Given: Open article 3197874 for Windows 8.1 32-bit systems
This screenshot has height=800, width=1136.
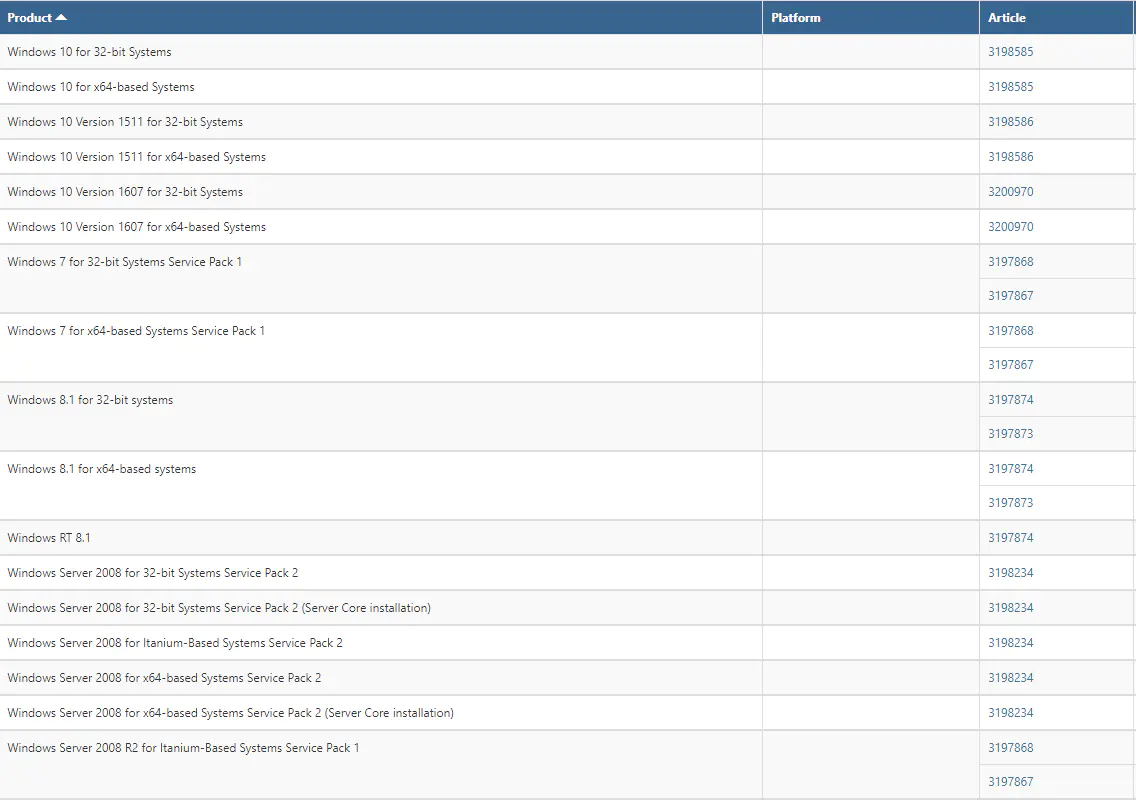Looking at the screenshot, I should [1011, 400].
